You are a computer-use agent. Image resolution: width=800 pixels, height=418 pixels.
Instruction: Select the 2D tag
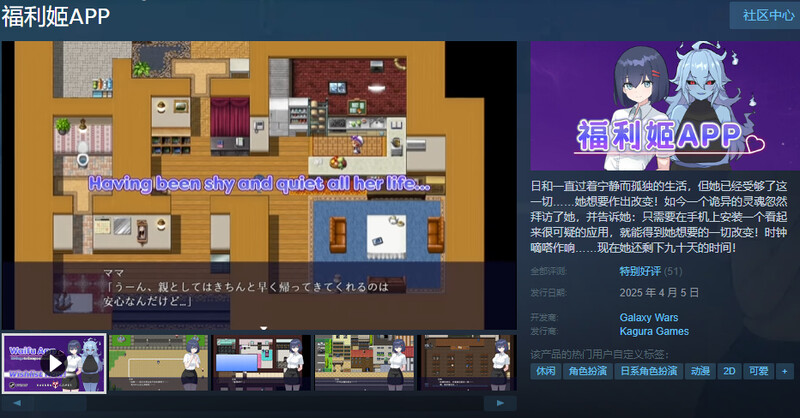(x=731, y=371)
